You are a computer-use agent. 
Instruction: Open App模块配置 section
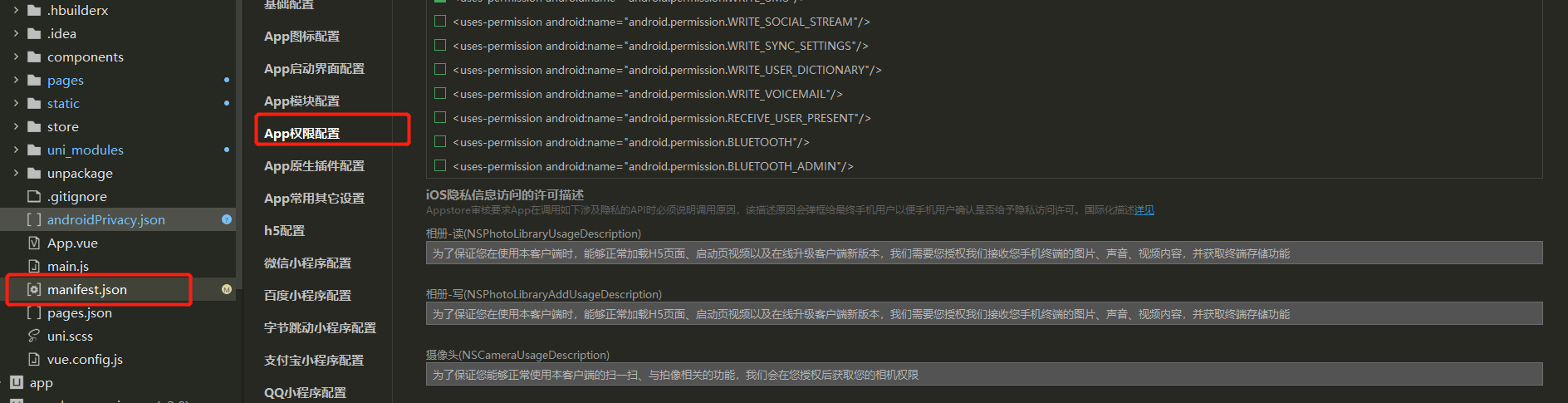point(301,101)
